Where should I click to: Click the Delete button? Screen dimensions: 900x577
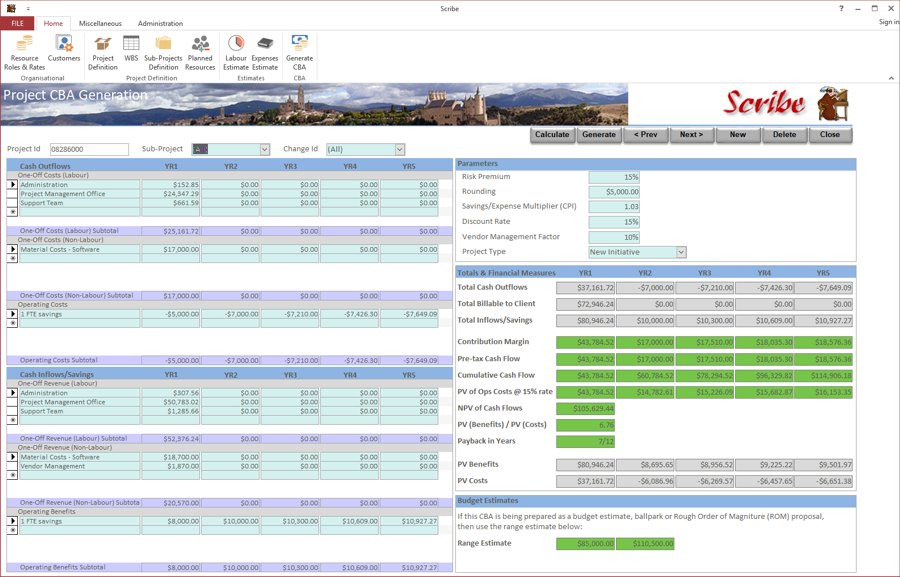[x=785, y=135]
